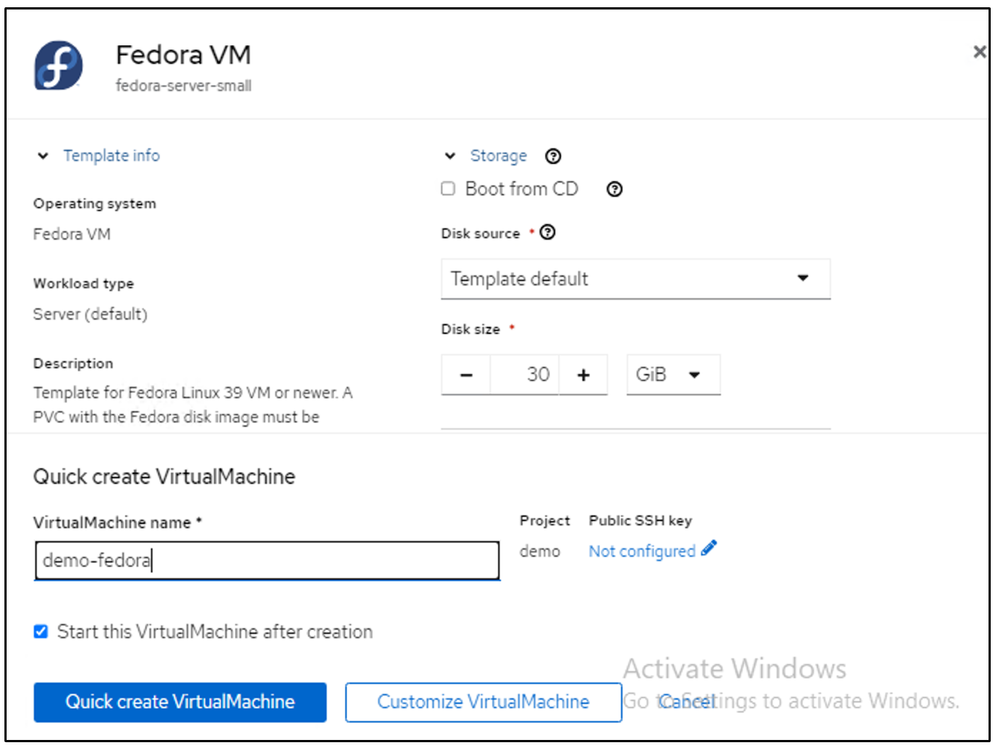
Task: Click the VirtualMachine name input field
Action: [266, 561]
